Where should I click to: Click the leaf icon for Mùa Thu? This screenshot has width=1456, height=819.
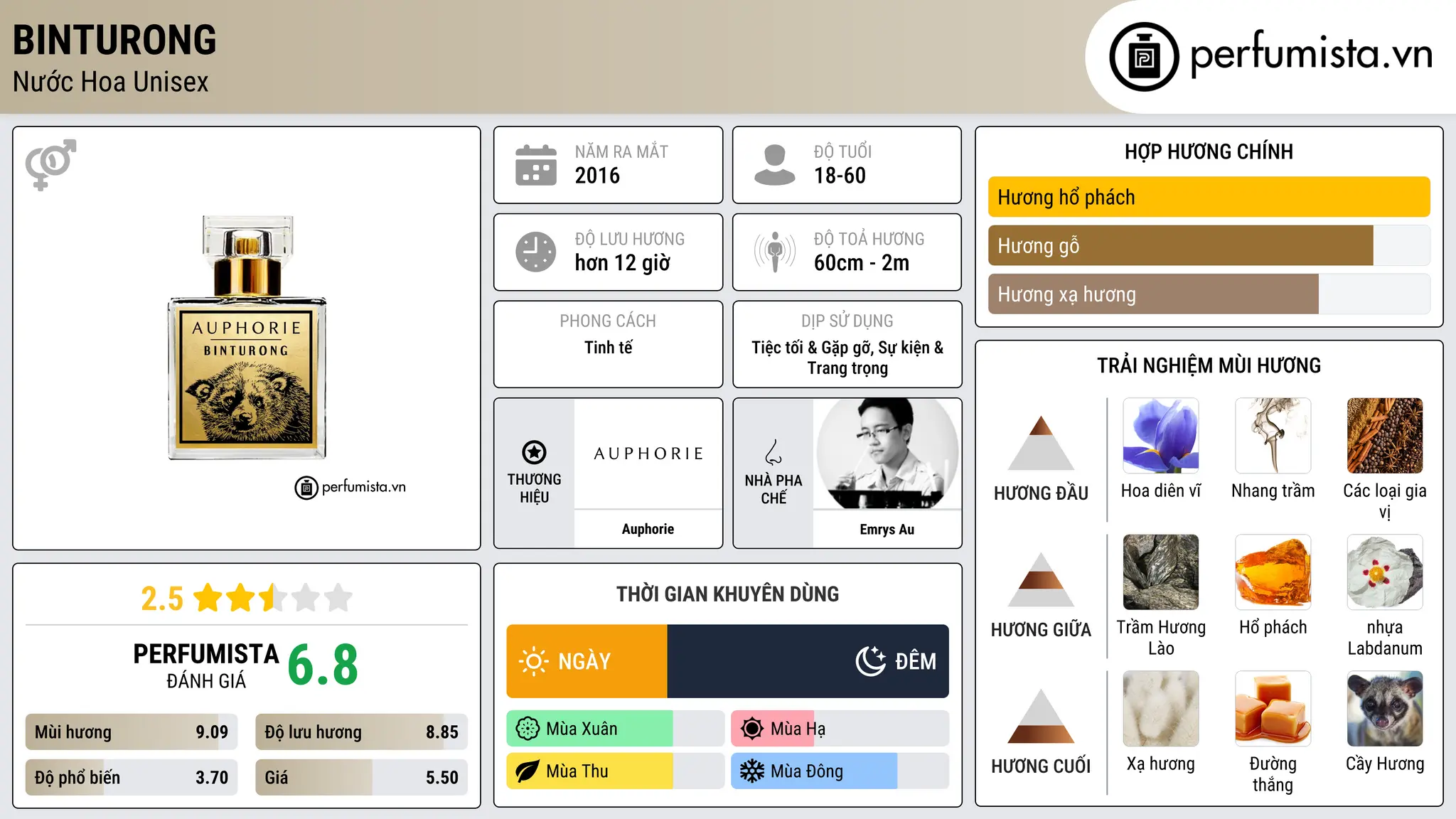528,771
